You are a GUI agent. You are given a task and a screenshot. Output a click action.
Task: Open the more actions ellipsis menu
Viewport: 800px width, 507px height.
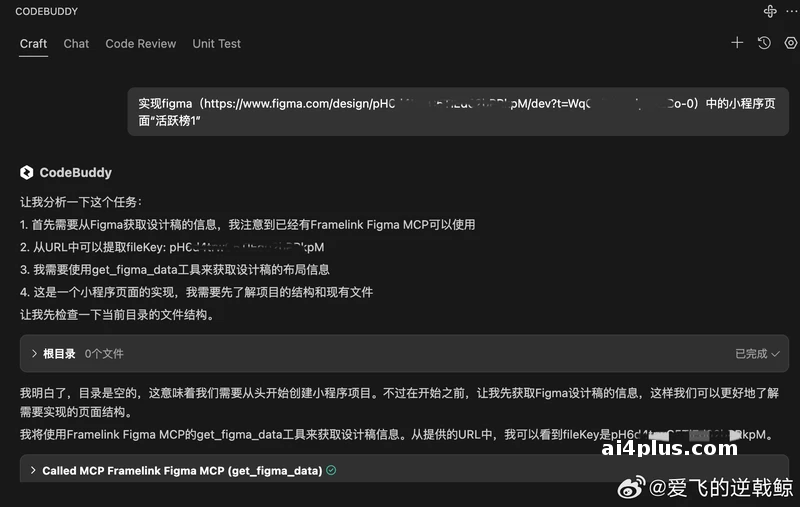tap(791, 11)
